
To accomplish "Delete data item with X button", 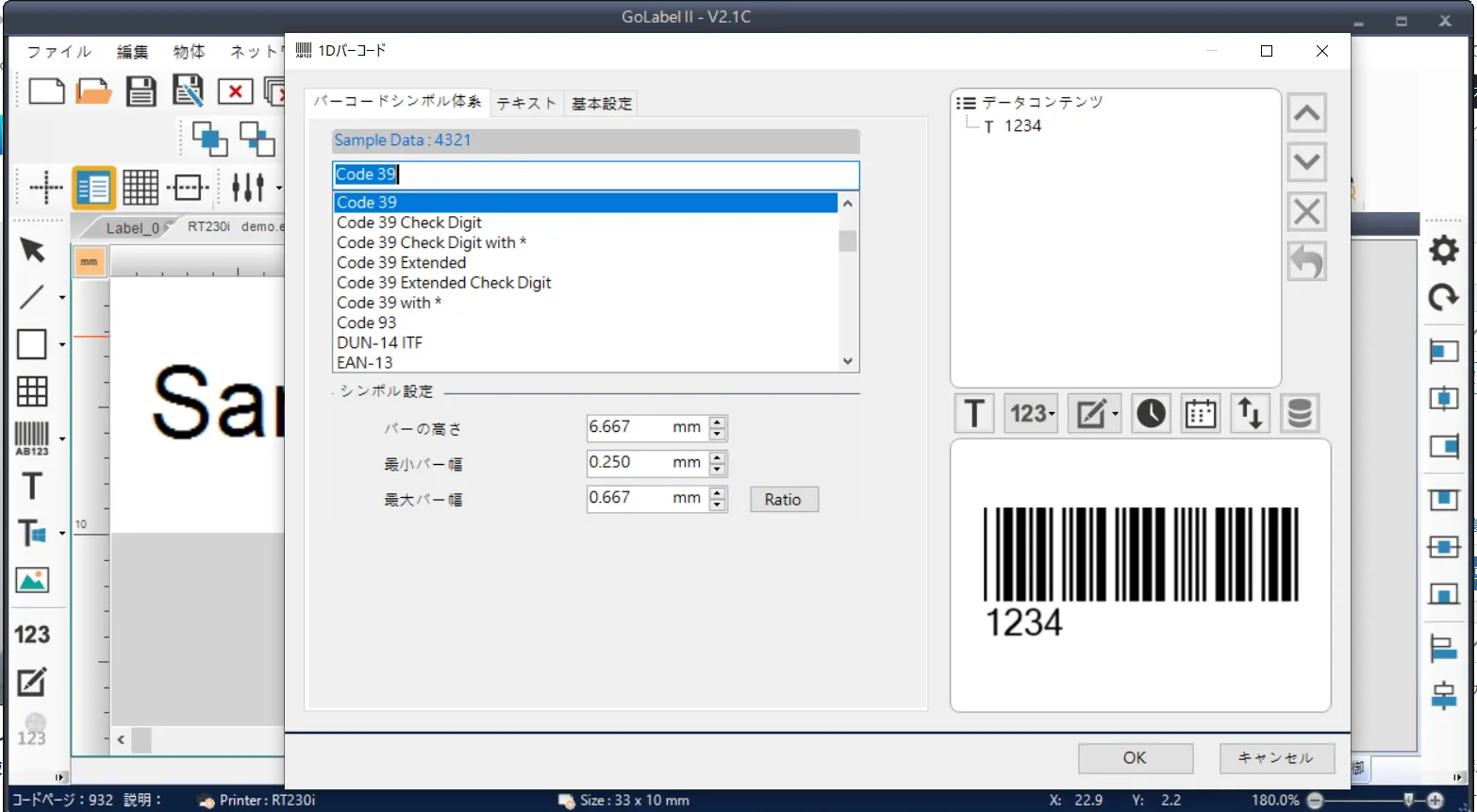I will (x=1306, y=212).
